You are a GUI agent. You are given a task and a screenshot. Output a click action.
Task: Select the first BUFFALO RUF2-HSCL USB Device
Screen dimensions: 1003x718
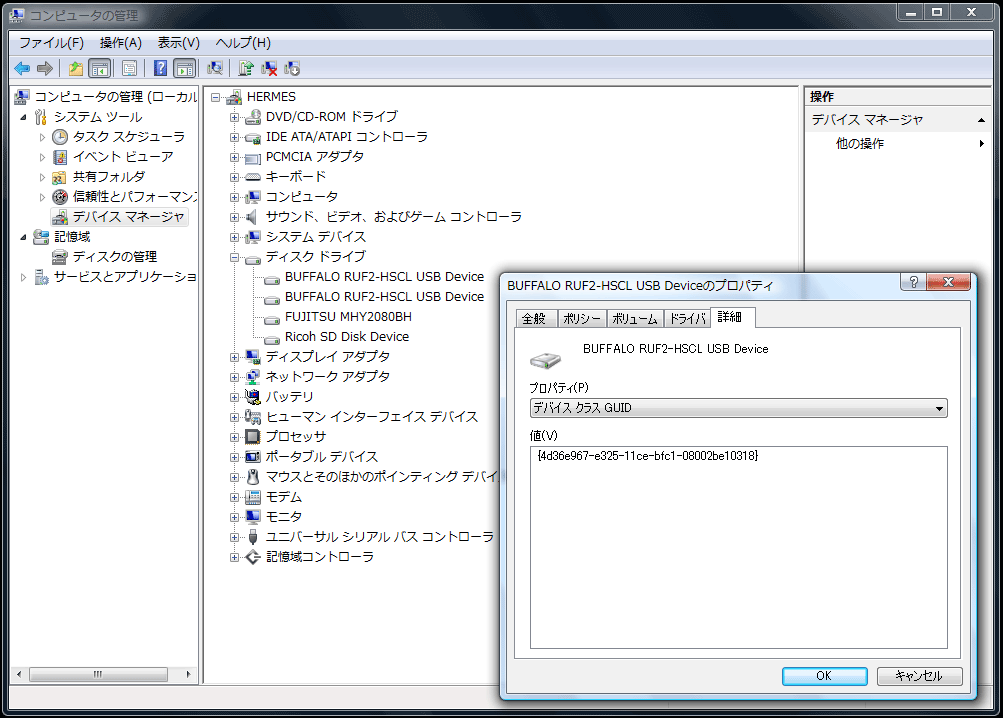384,277
